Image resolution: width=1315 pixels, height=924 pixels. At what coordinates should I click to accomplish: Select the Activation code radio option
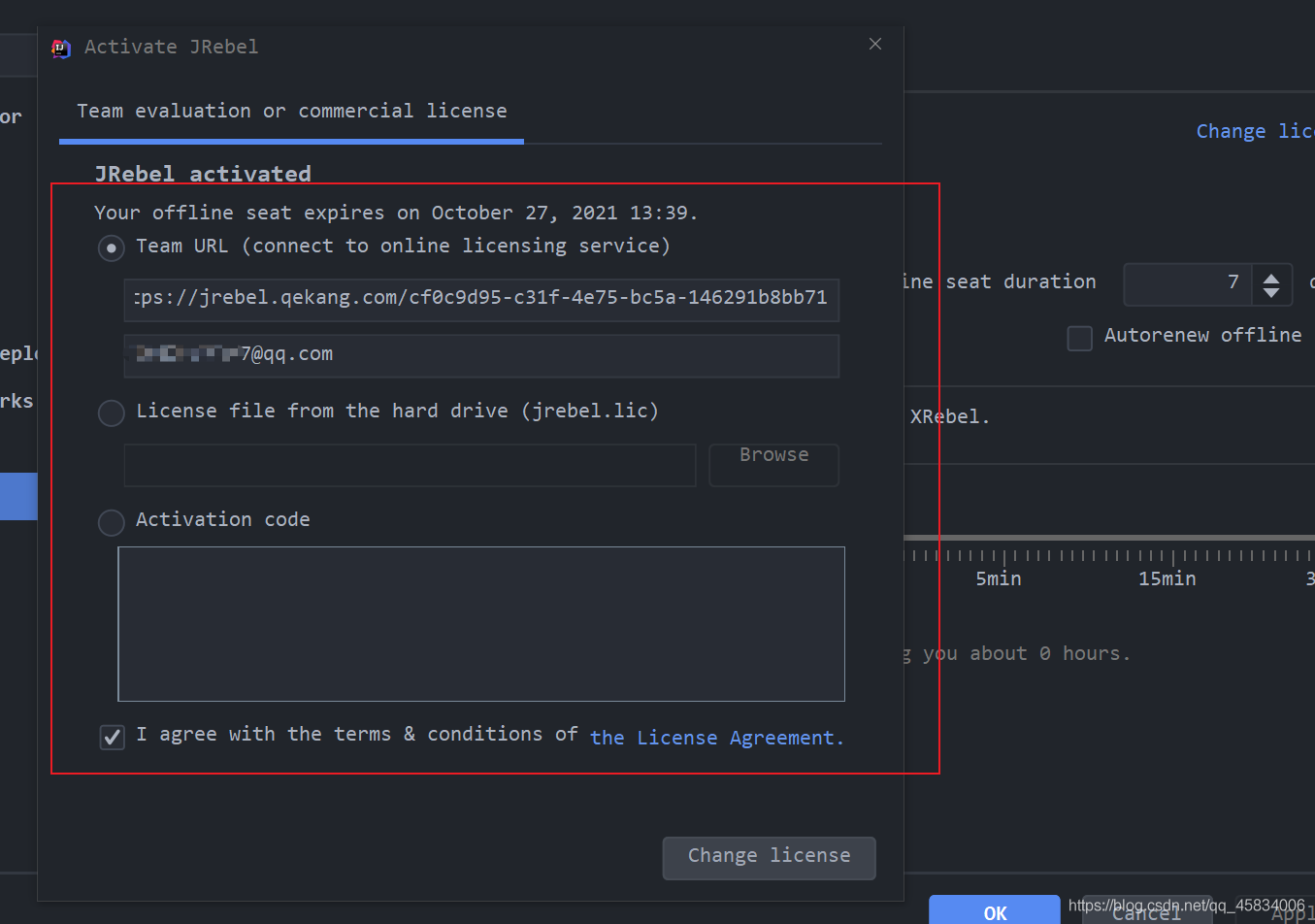(112, 522)
